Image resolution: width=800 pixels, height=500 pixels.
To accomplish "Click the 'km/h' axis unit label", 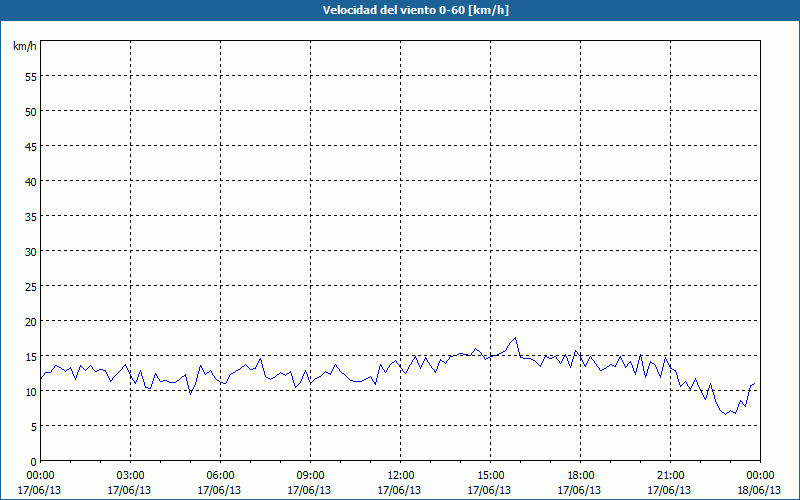I will [24, 46].
